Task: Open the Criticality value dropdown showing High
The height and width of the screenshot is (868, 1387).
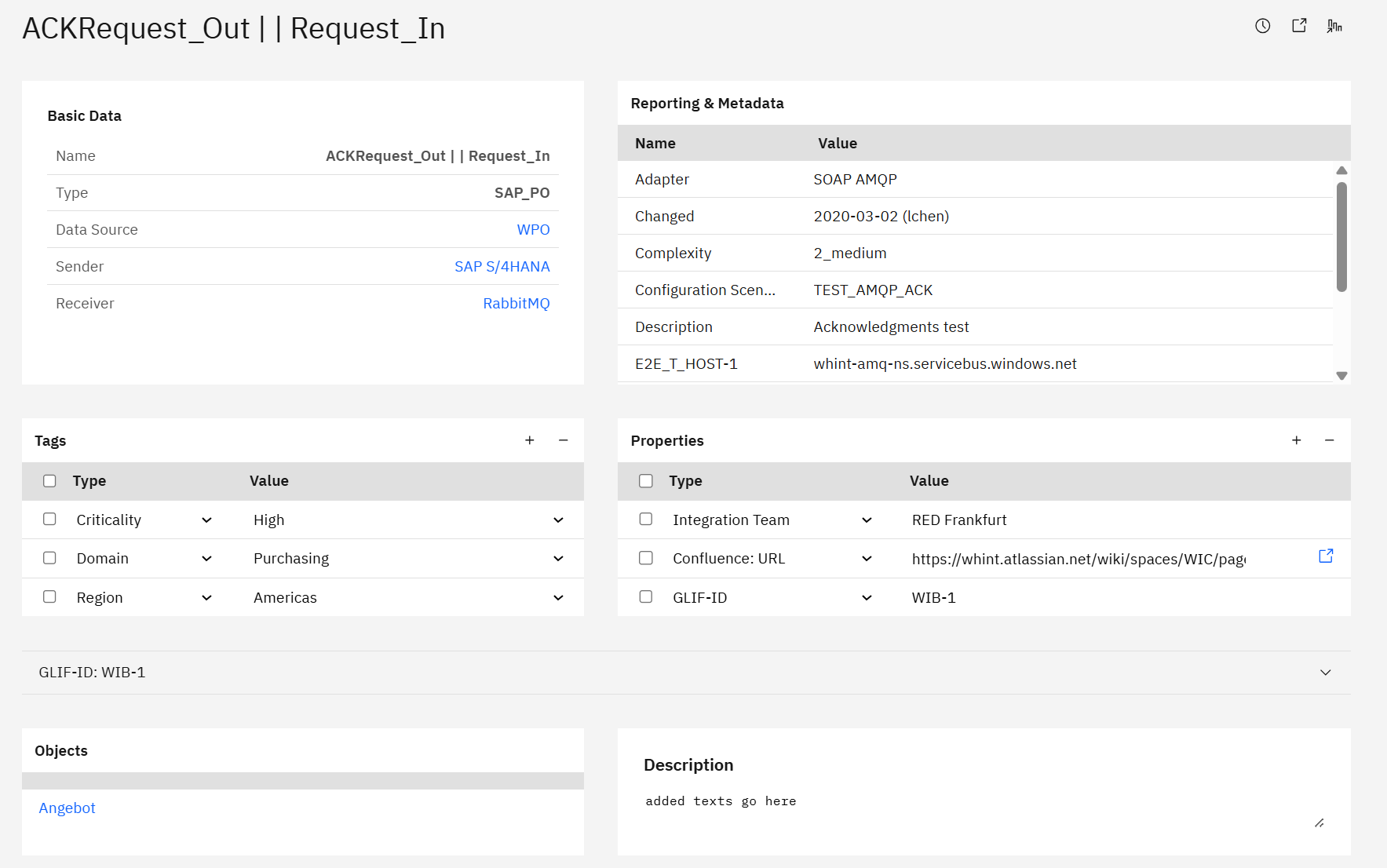Action: pyautogui.click(x=558, y=520)
